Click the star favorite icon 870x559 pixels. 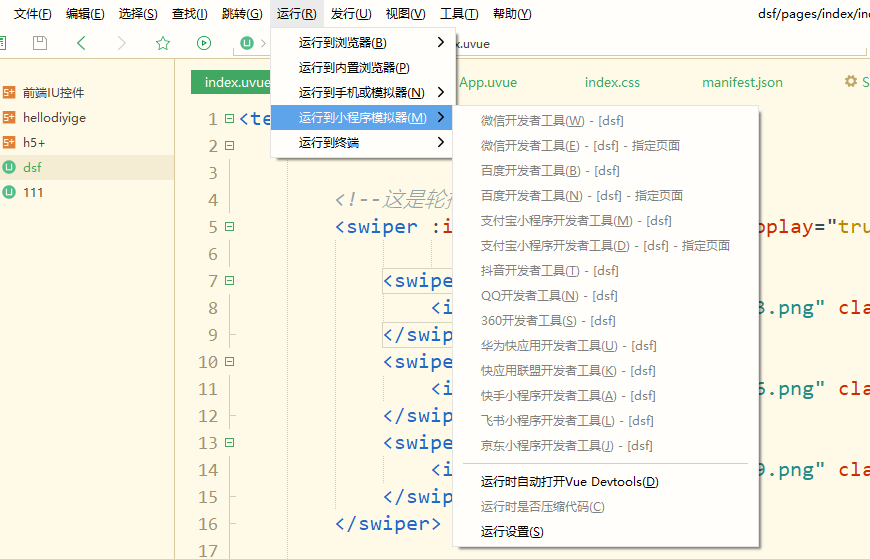163,43
